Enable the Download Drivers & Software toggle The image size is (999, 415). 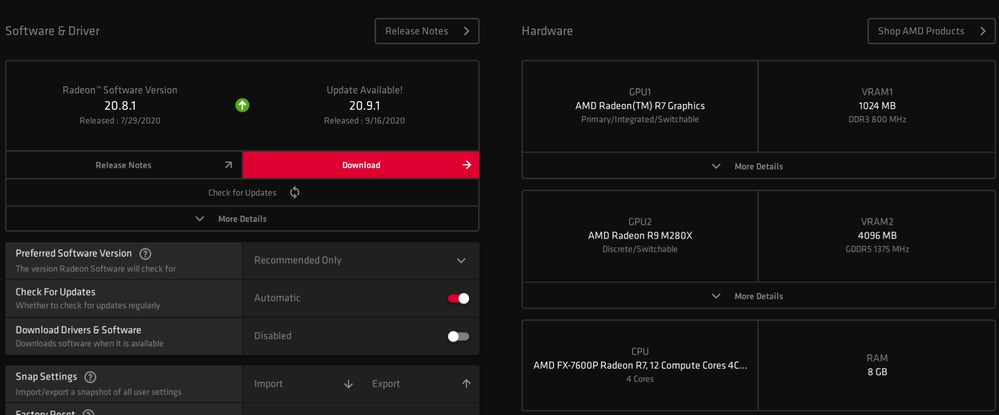458,336
